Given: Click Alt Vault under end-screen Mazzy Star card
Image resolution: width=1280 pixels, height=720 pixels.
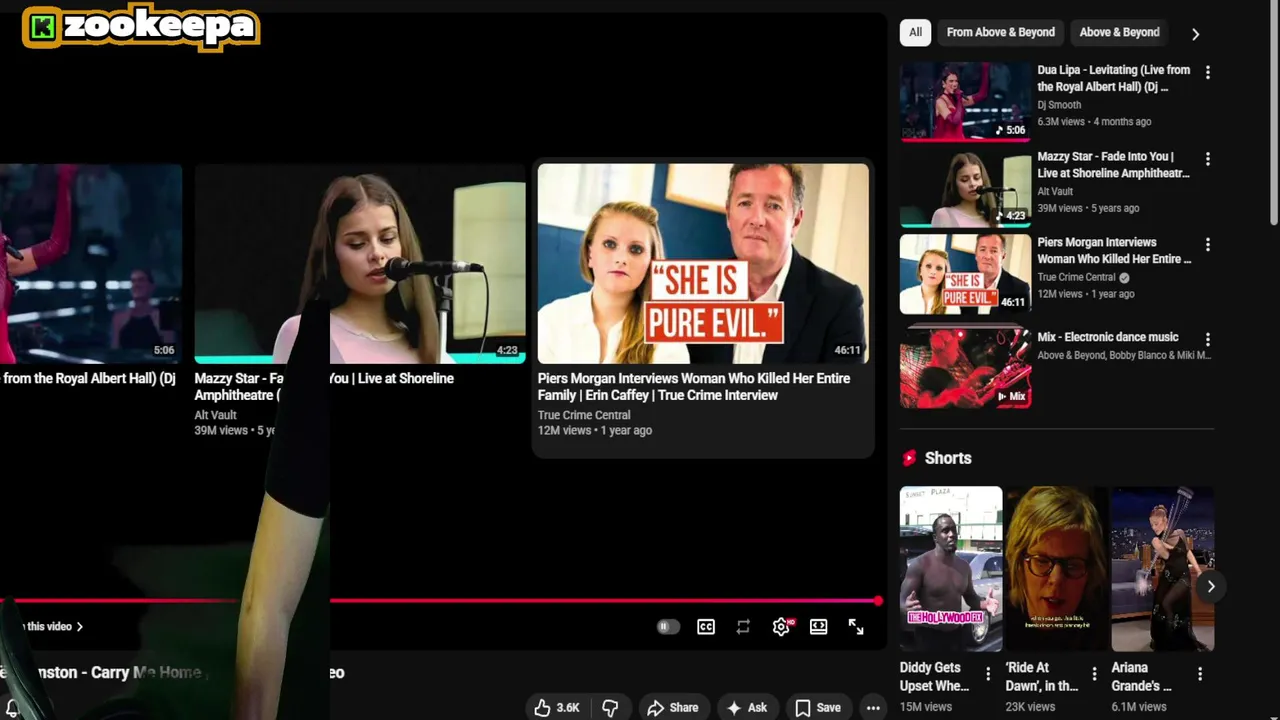Looking at the screenshot, I should coord(215,415).
